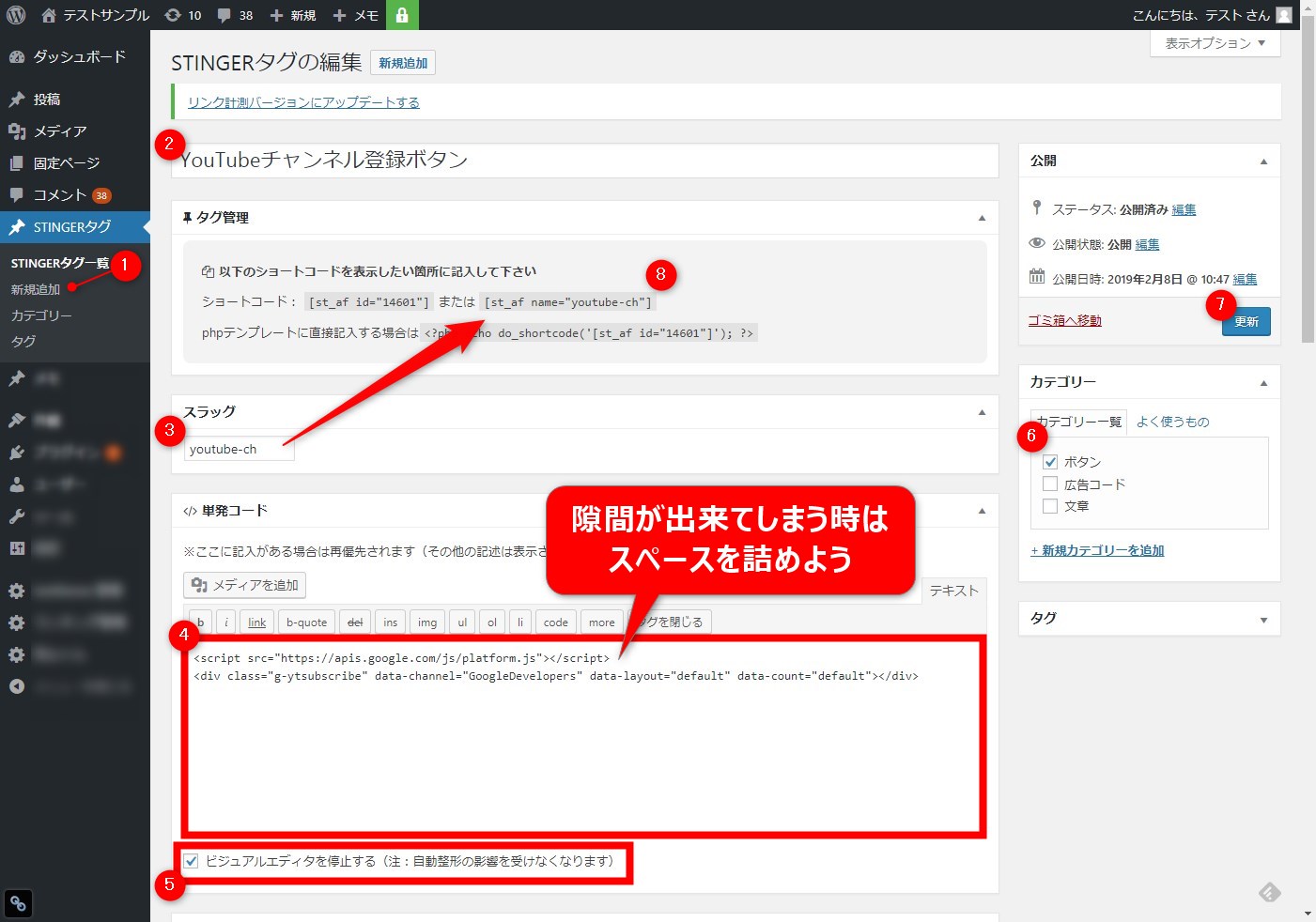Click the link icon at bottom-left corner
Viewport: 1316px width, 922px height.
18,903
